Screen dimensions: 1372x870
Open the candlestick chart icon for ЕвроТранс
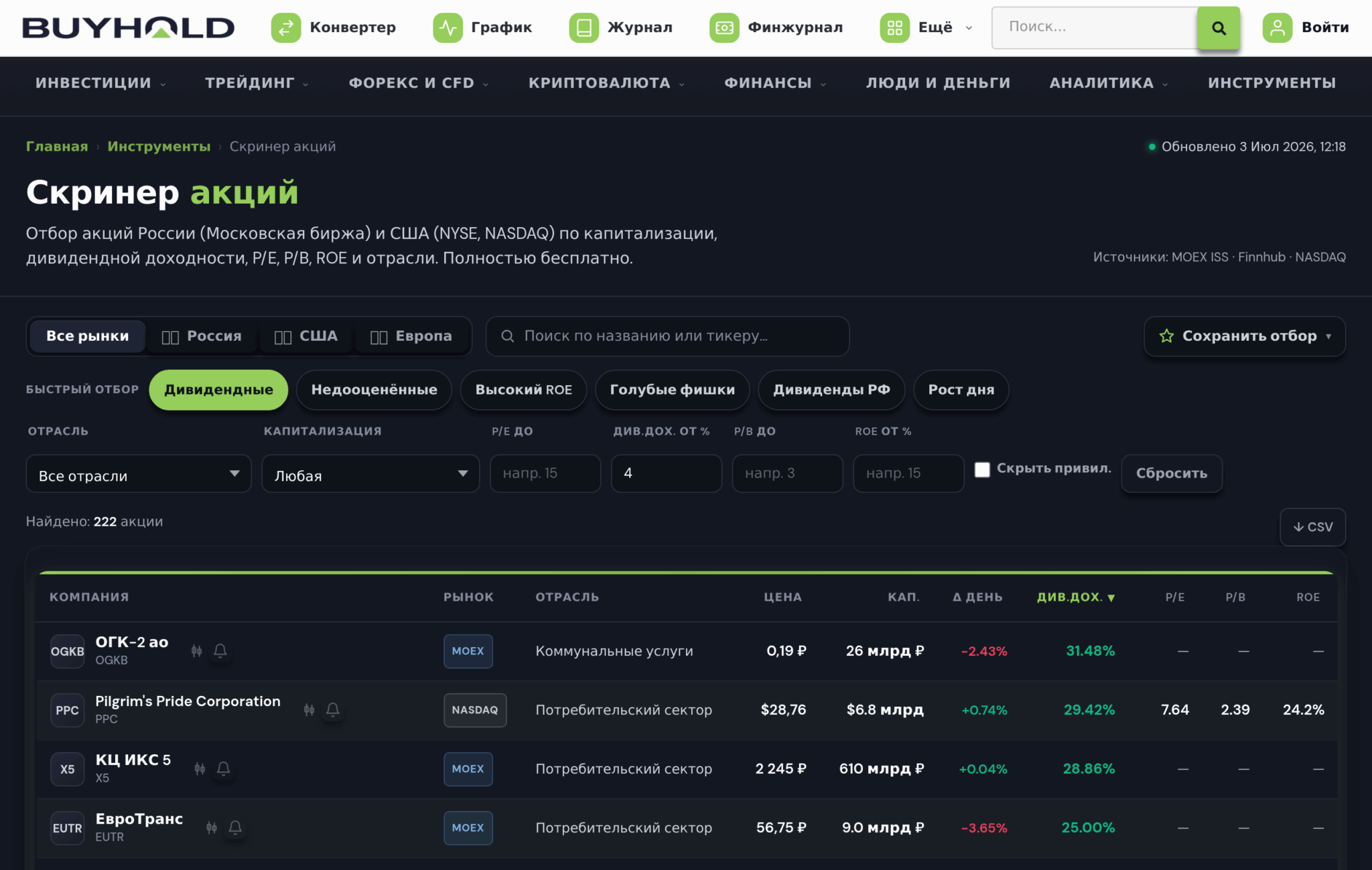tap(212, 827)
